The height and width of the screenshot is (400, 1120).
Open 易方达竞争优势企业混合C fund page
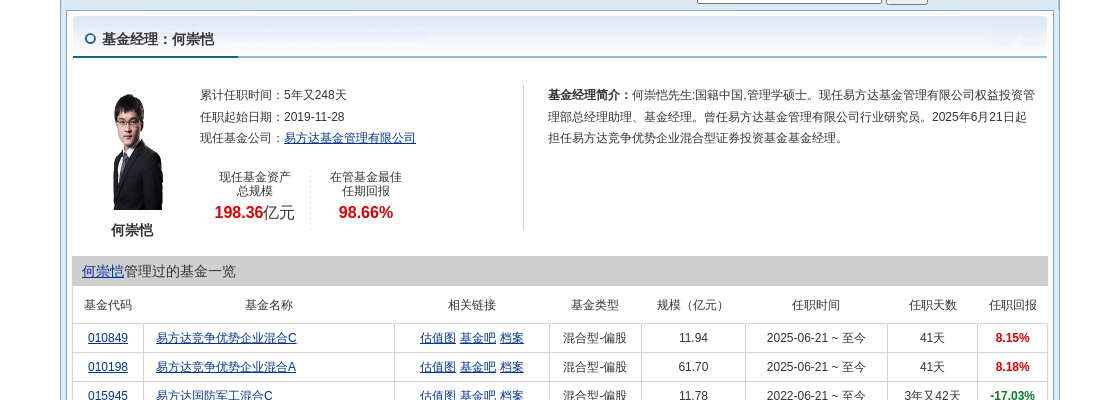[226, 338]
